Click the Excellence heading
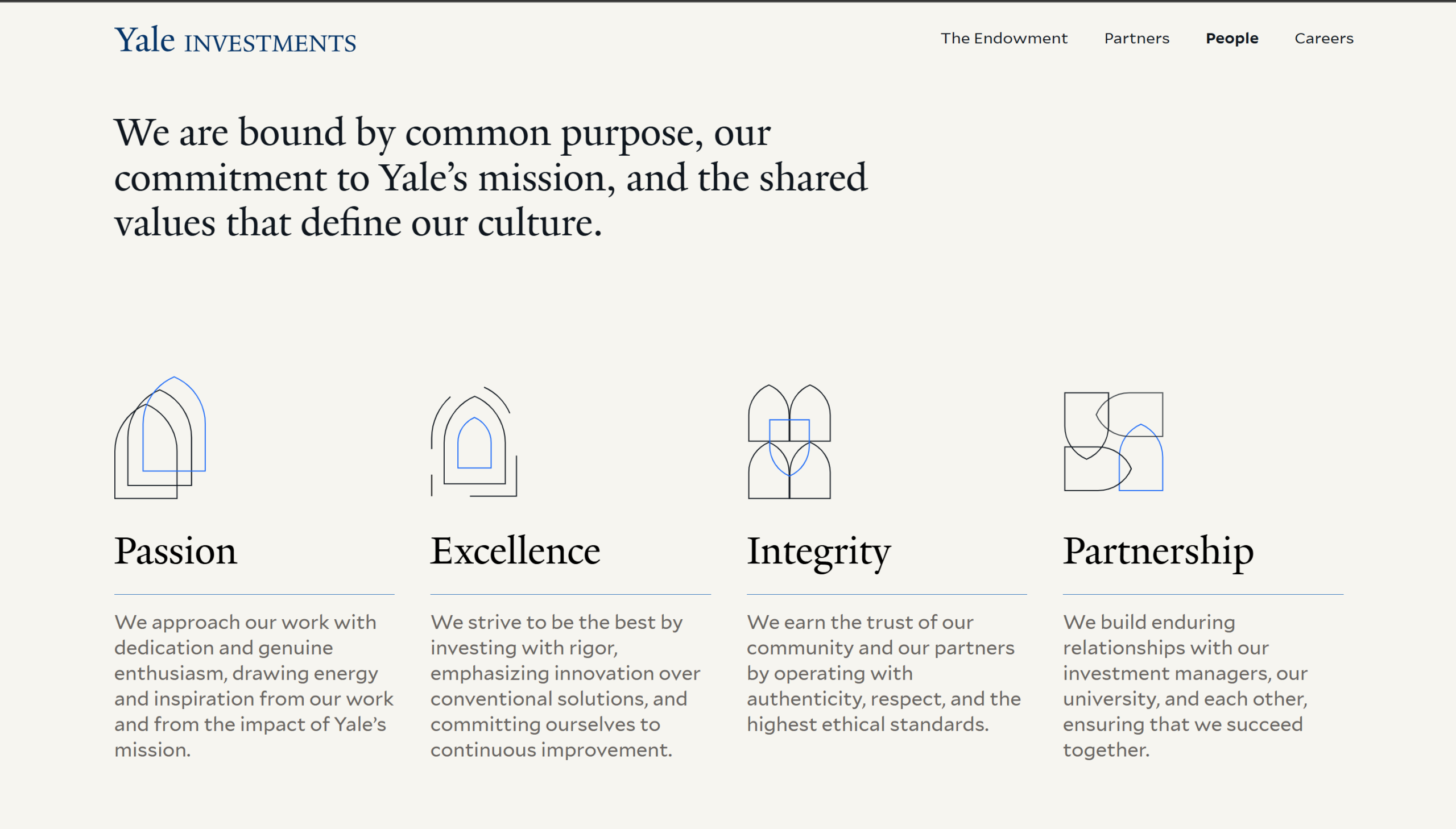The width and height of the screenshot is (1456, 829). 515,551
